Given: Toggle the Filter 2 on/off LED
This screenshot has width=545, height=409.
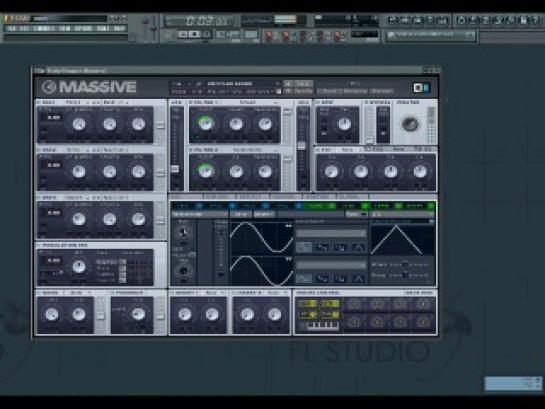Looking at the screenshot, I should [191, 150].
